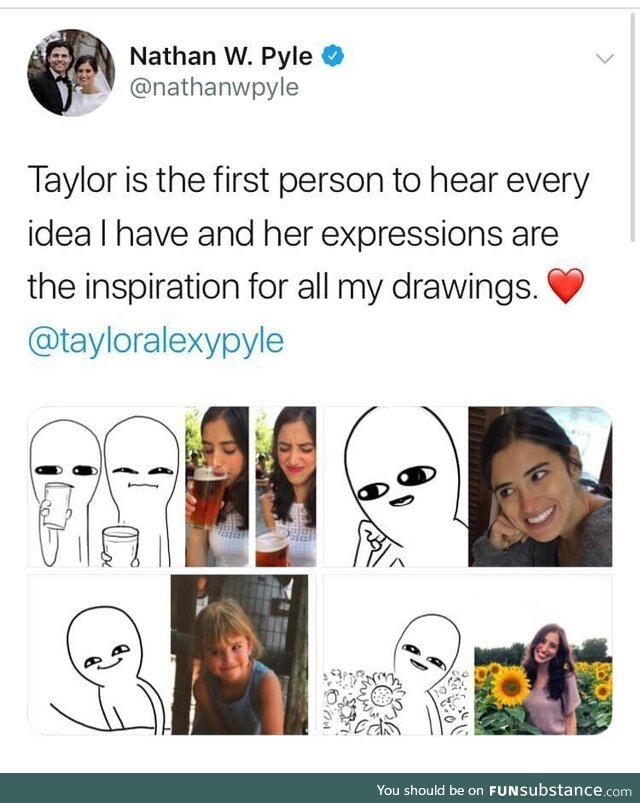Click the woman grimacing at beer photo
Viewport: 640px width, 803px height.
286,487
